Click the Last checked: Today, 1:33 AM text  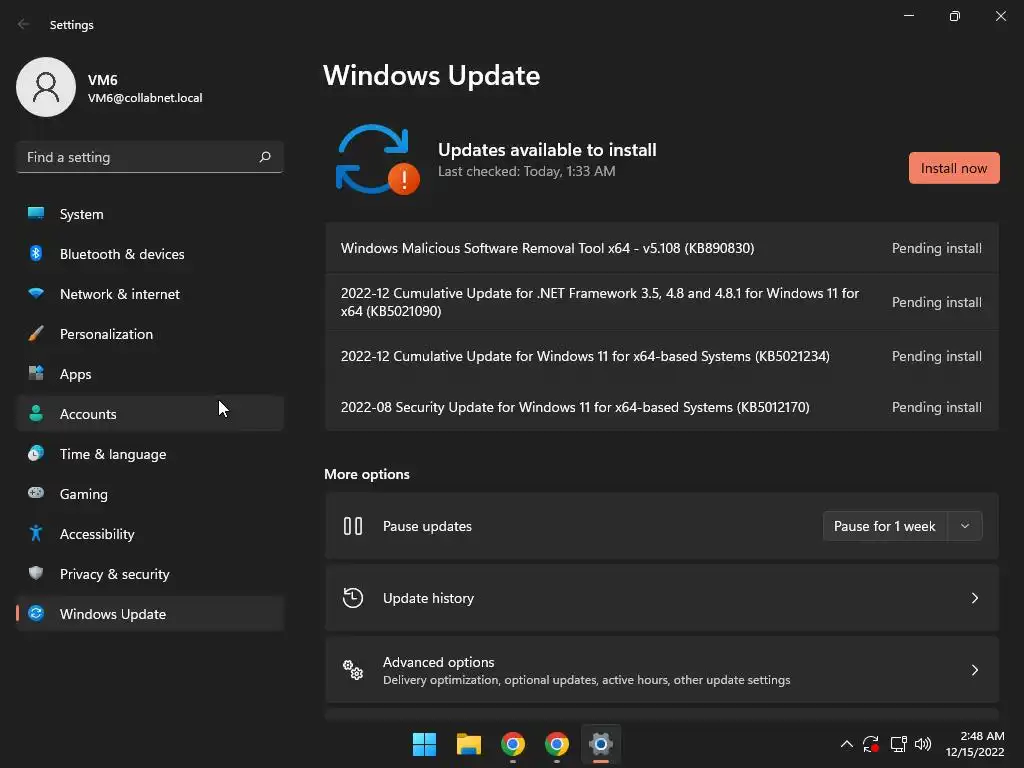click(x=526, y=171)
